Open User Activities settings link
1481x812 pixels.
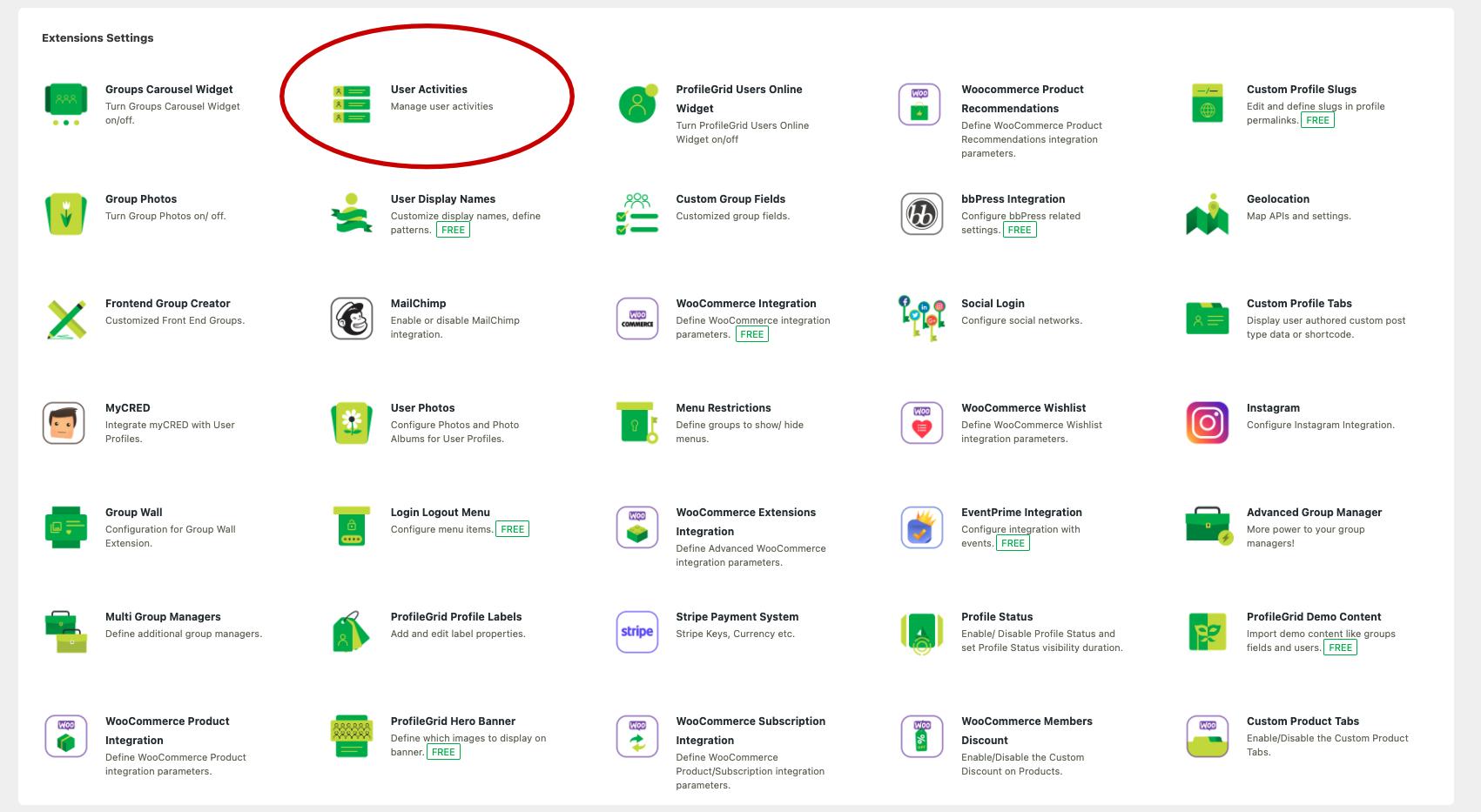428,89
